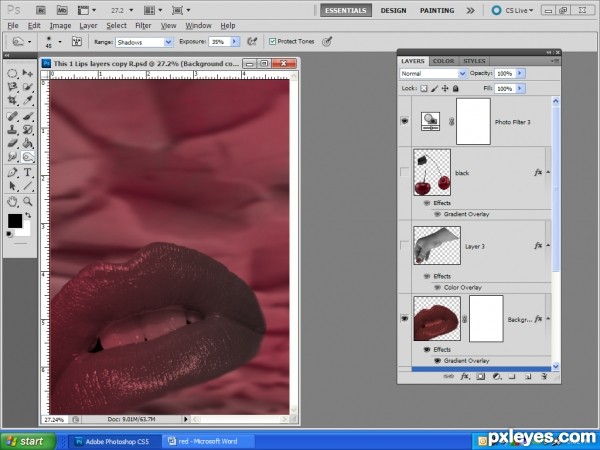This screenshot has height=450, width=600.
Task: Click tablet pressure icon after Protect Tones
Action: click(x=326, y=41)
